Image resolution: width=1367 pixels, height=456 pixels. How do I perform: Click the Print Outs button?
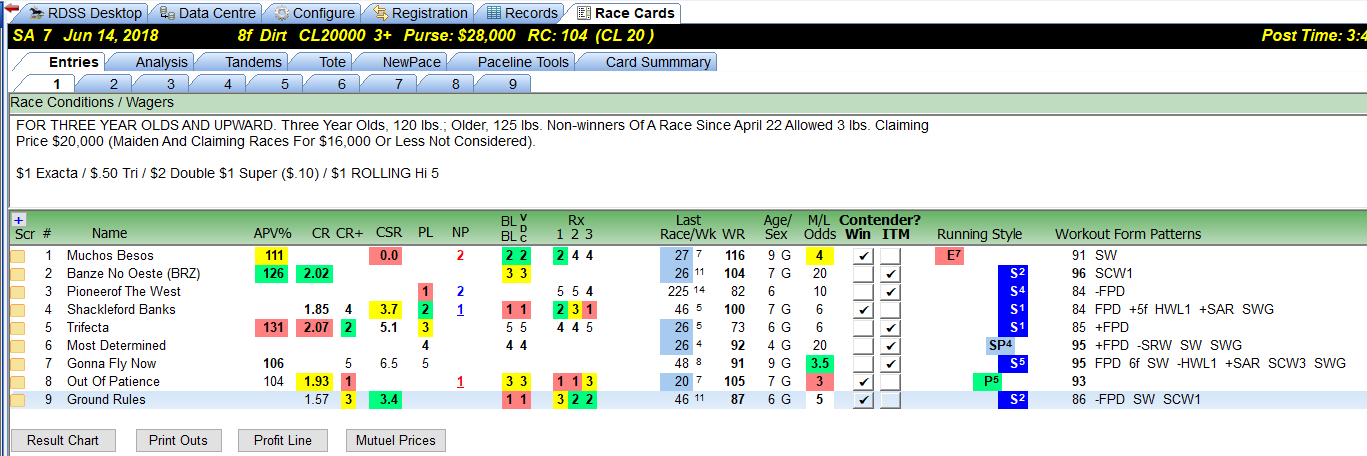[178, 440]
